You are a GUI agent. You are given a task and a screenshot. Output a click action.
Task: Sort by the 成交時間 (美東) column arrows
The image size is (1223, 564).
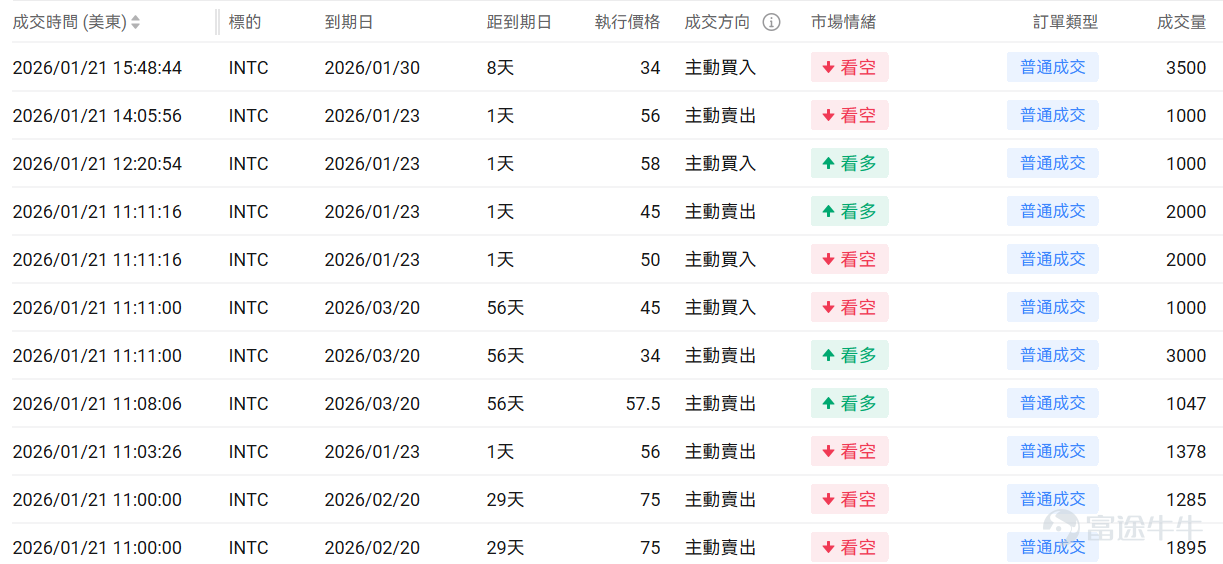(x=136, y=22)
